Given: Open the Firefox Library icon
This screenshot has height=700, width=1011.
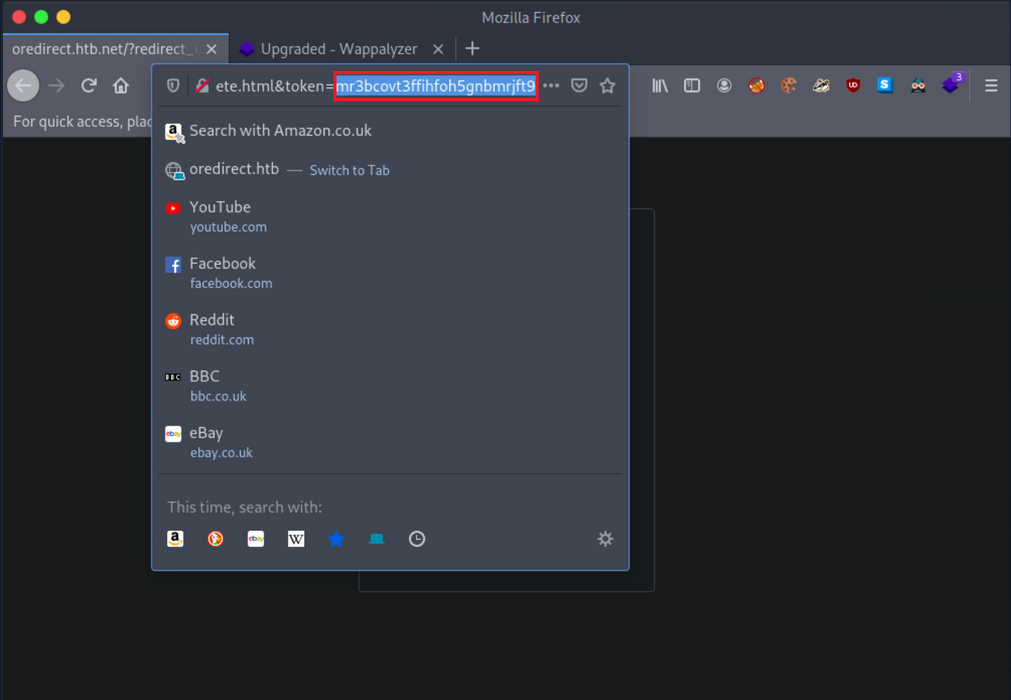Looking at the screenshot, I should click(660, 86).
